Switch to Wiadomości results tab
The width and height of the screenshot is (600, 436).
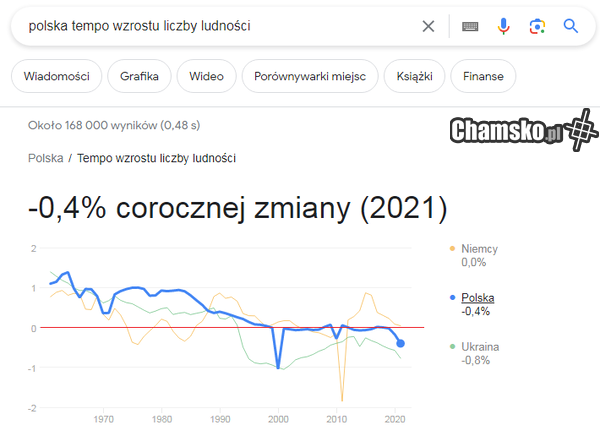pyautogui.click(x=56, y=75)
